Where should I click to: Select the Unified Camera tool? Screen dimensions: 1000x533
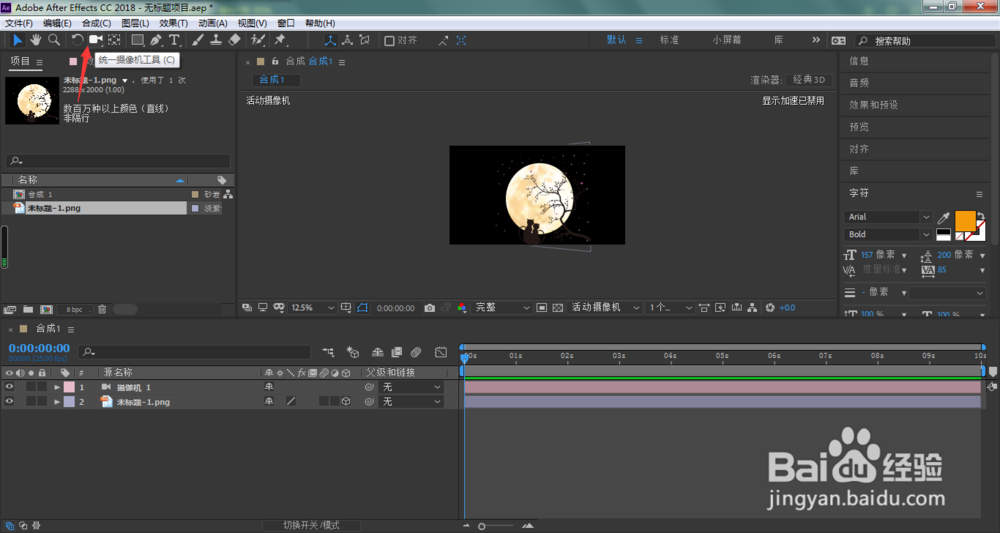pos(96,40)
